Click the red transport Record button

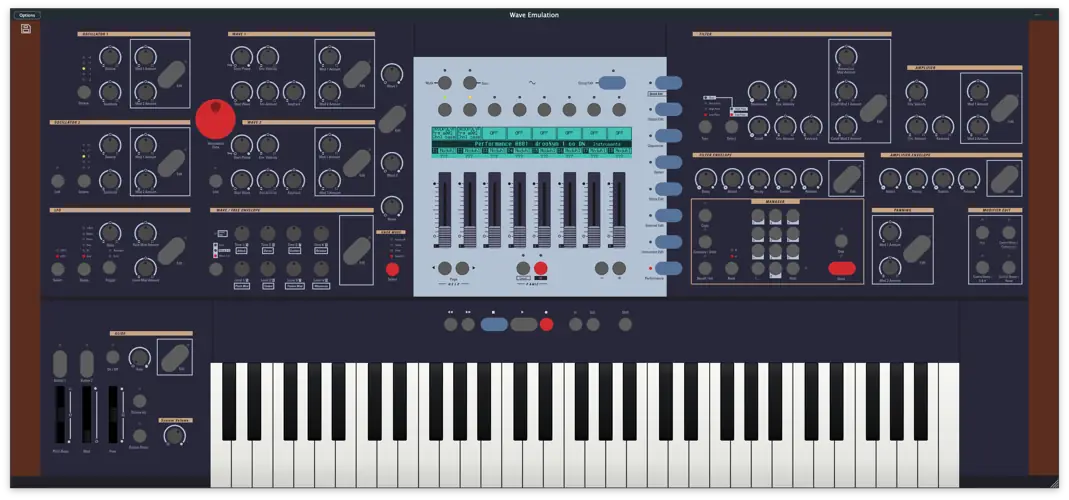click(x=547, y=324)
